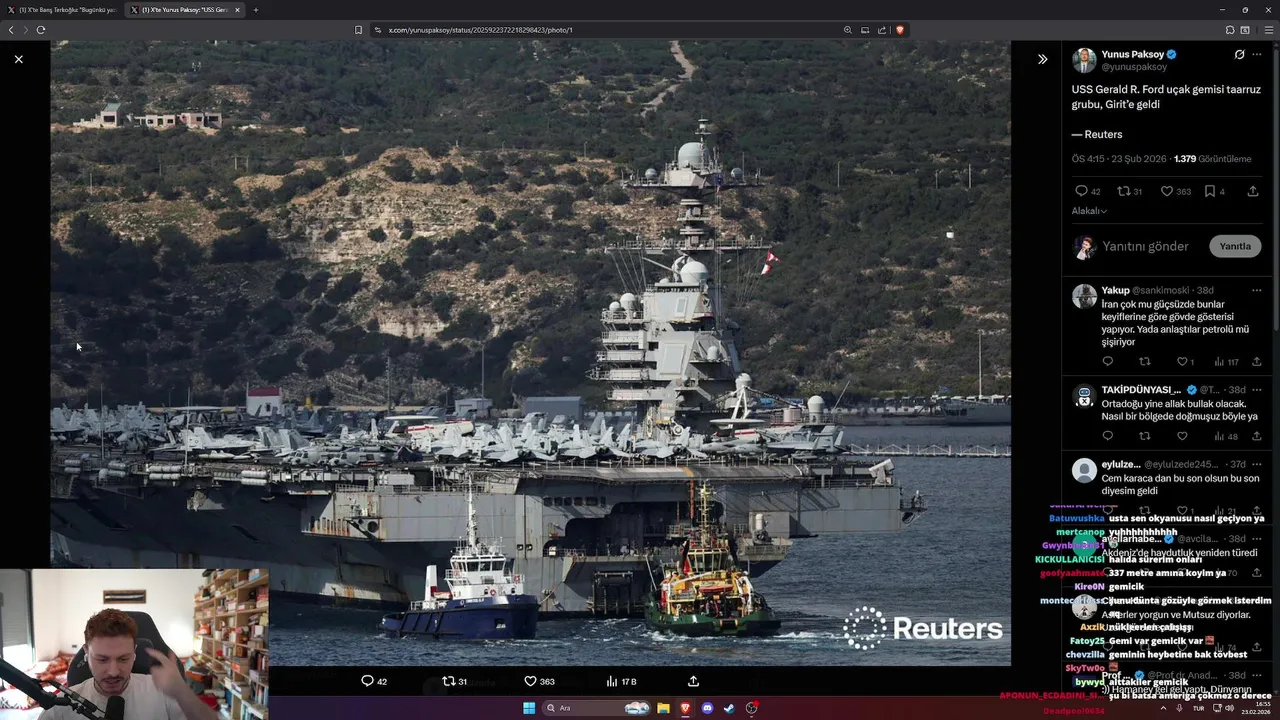
Task: Open TAKİPDÜNYASI profile name
Action: pos(1141,389)
